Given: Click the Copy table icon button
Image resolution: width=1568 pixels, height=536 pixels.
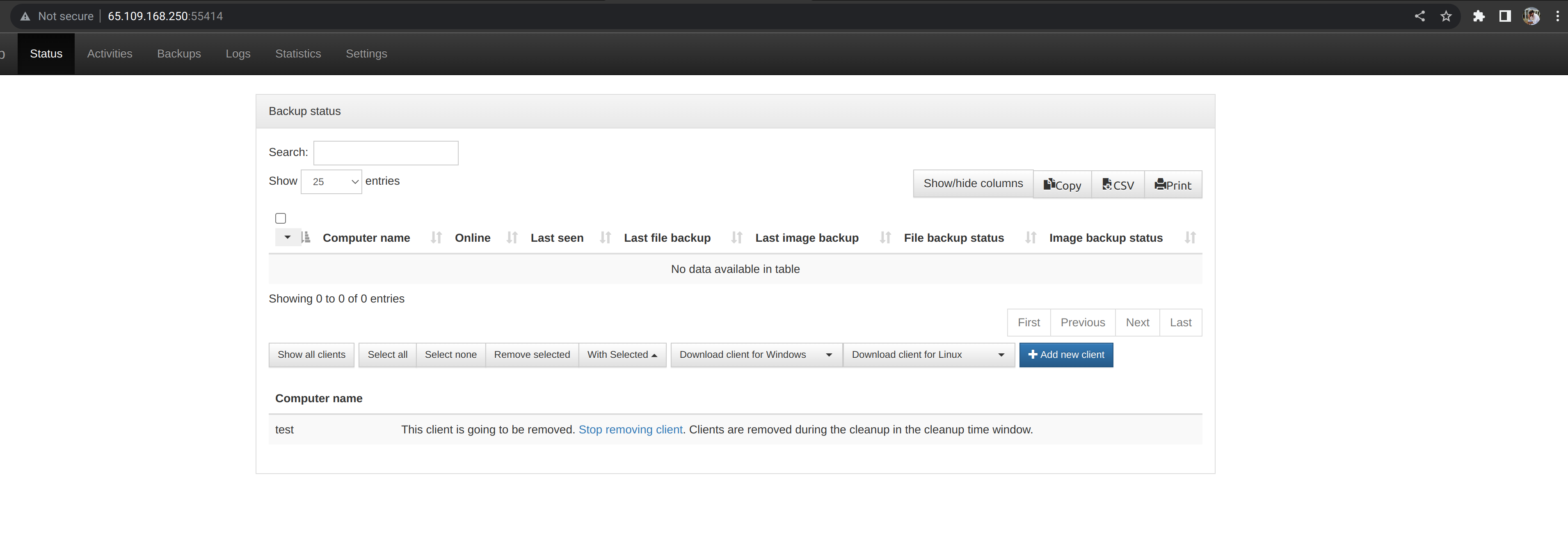Looking at the screenshot, I should [x=1062, y=185].
